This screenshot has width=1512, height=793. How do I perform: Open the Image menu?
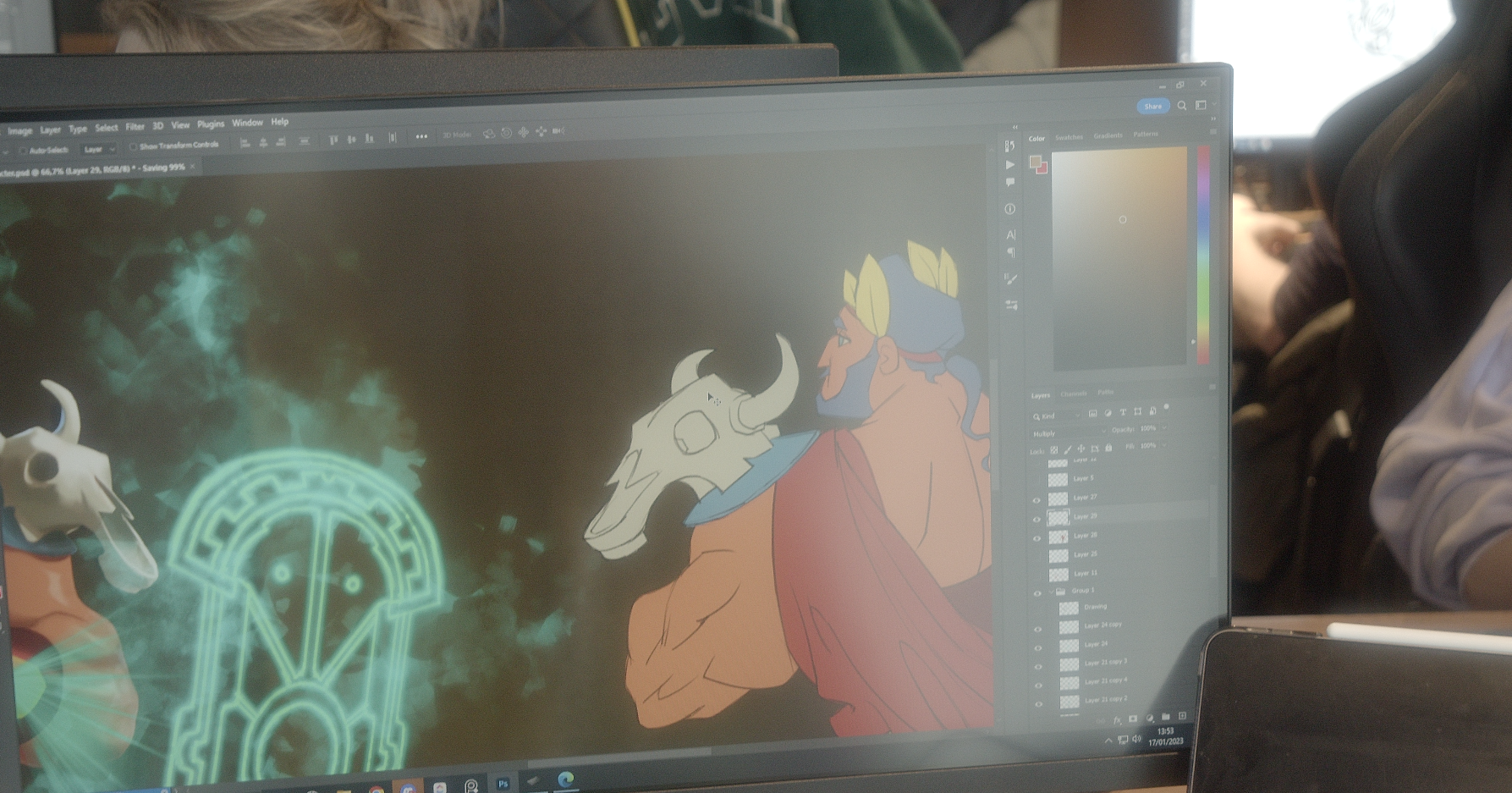[x=20, y=131]
